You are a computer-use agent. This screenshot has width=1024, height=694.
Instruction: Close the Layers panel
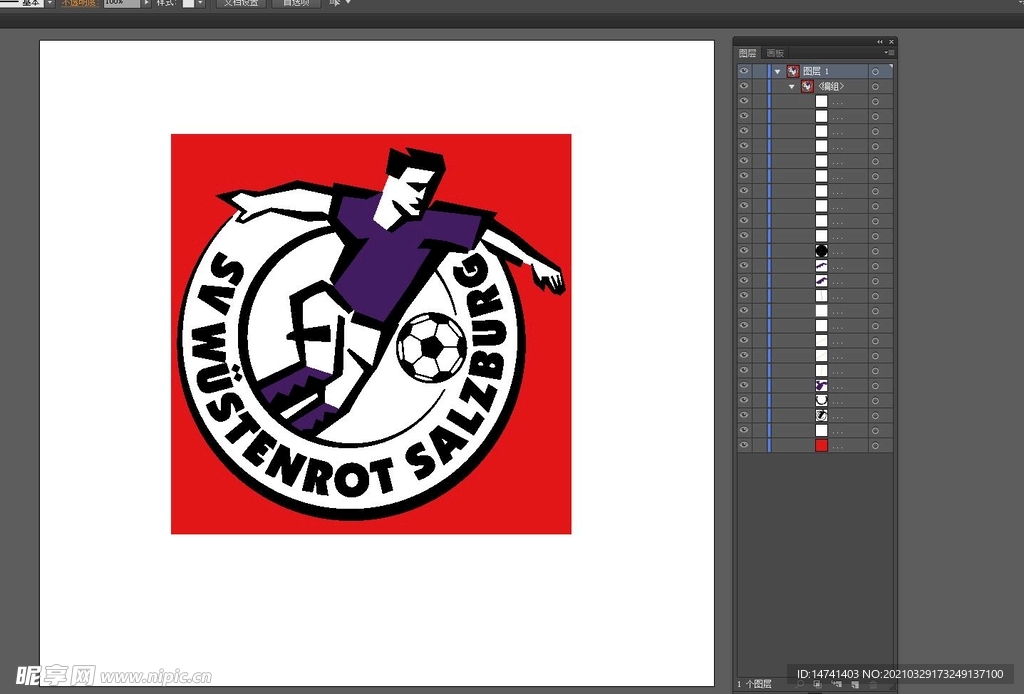(891, 42)
